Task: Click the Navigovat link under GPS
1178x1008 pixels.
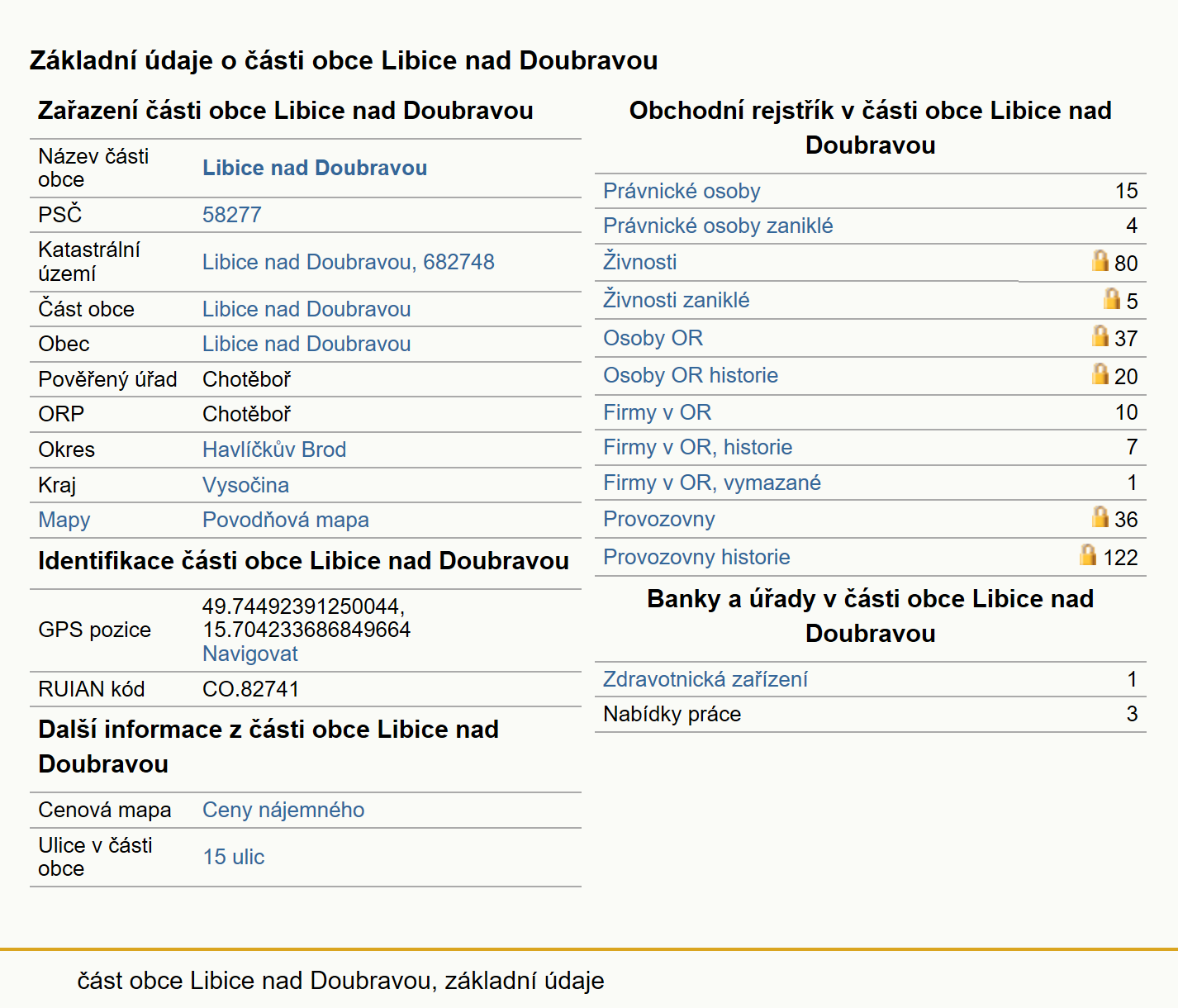Action: (250, 654)
